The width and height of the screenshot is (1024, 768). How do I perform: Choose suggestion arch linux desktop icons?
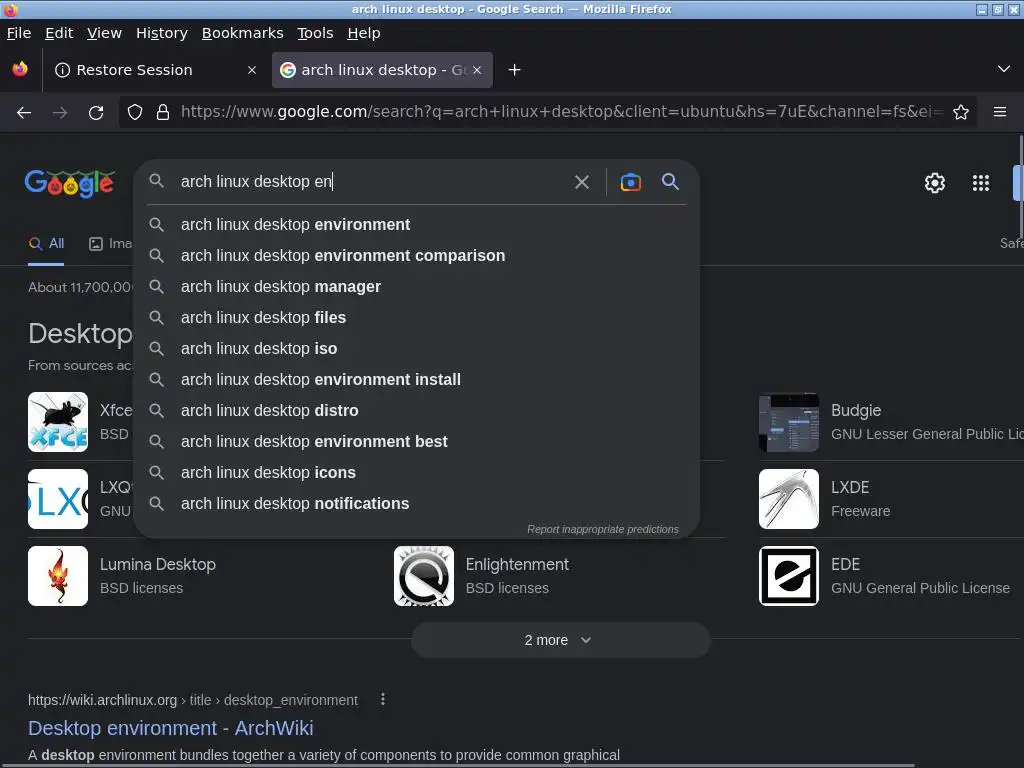416,473
